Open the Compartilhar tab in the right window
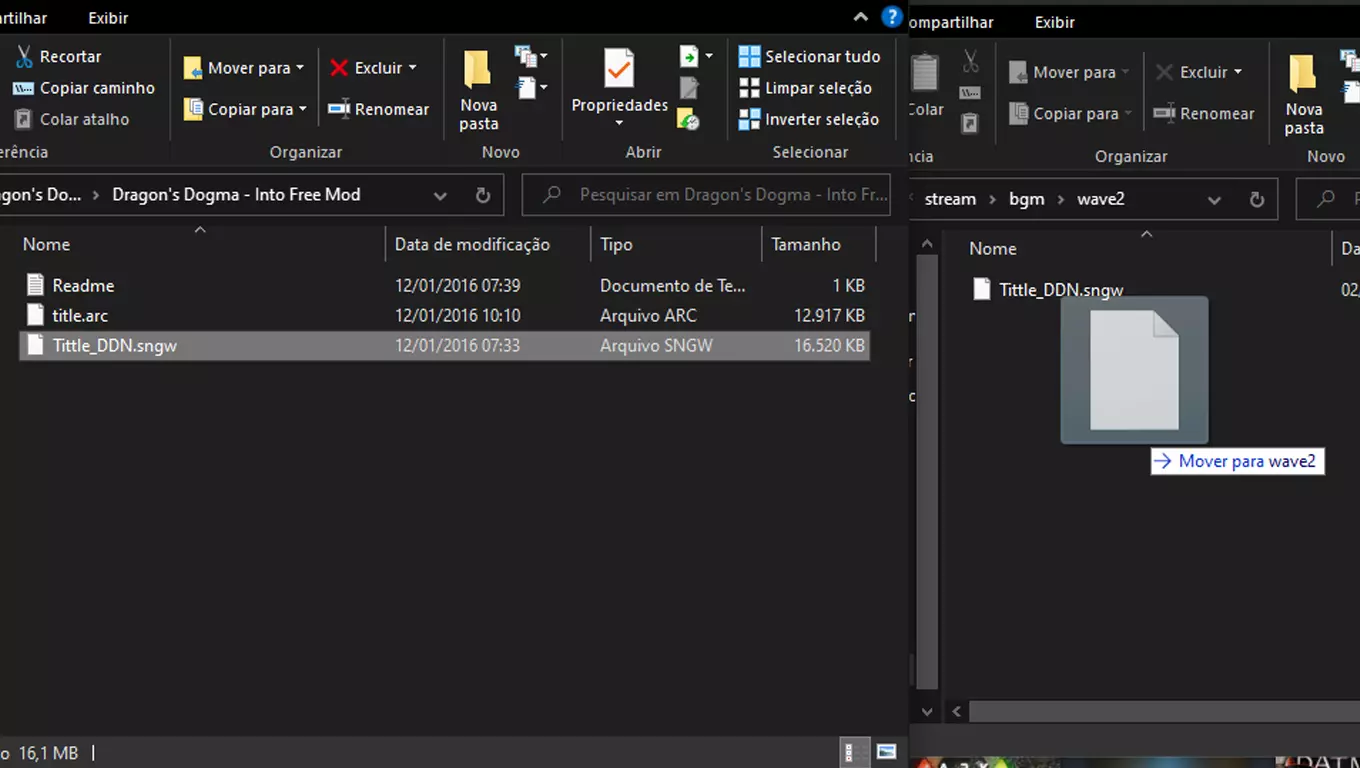This screenshot has width=1360, height=768. [x=952, y=22]
